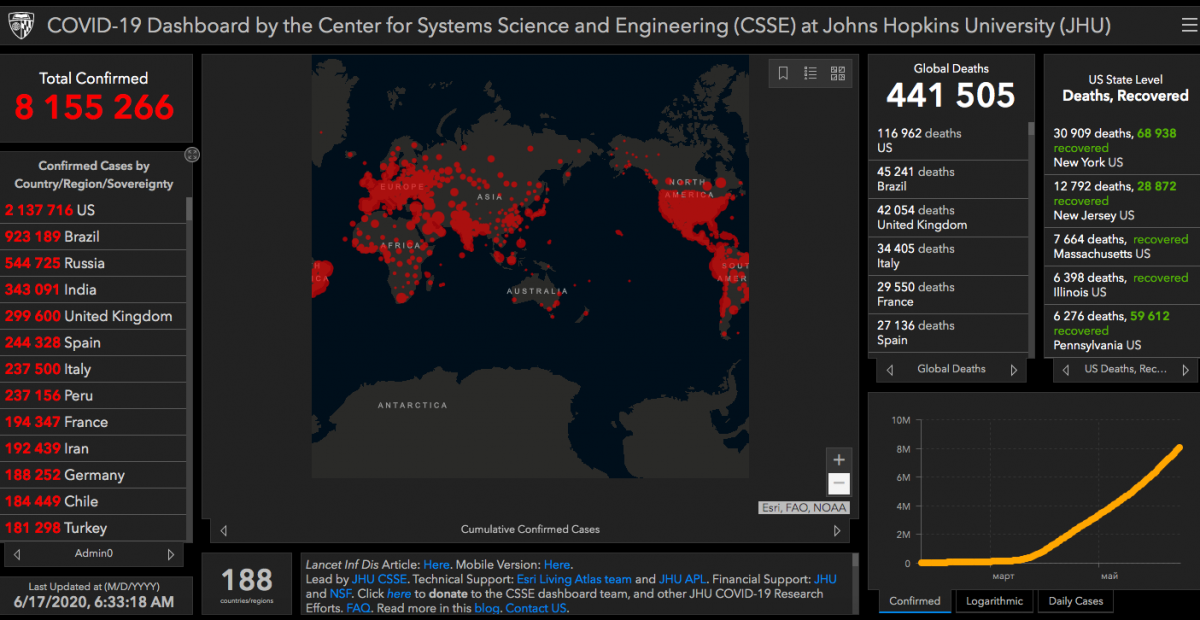1200x620 pixels.
Task: Open the Lancet Inf Dis Article 'Here' link
Action: 436,565
